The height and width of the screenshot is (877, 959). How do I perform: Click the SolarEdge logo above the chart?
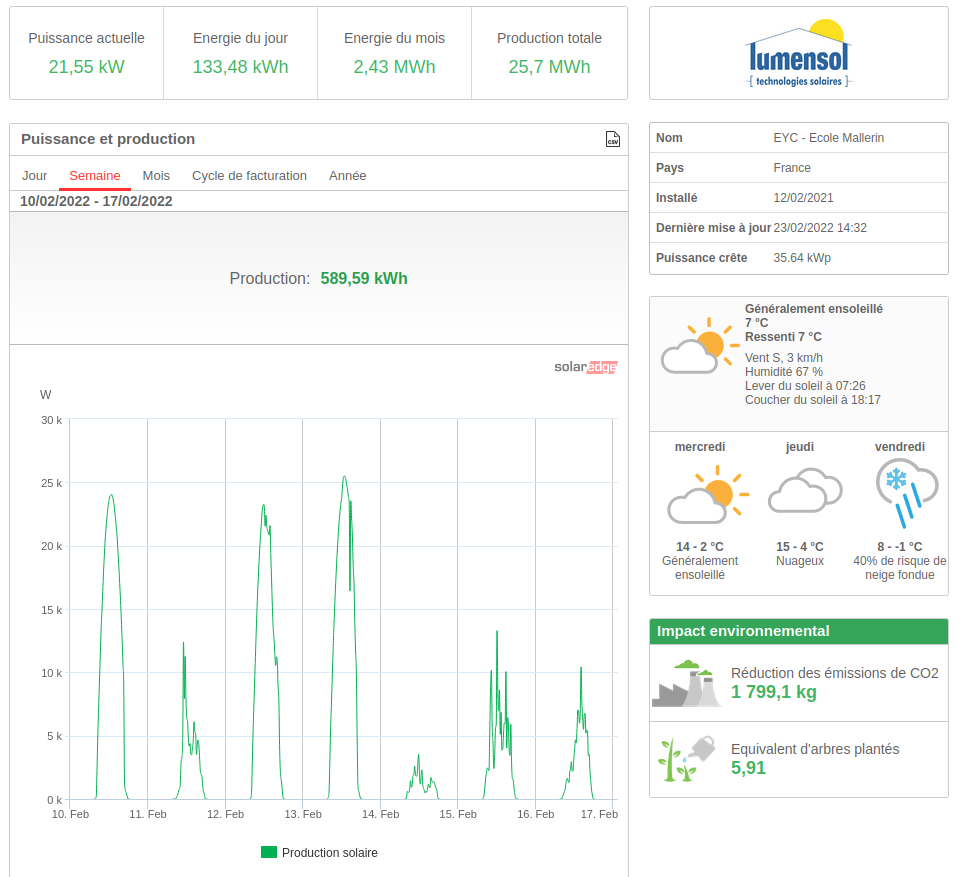coord(585,367)
